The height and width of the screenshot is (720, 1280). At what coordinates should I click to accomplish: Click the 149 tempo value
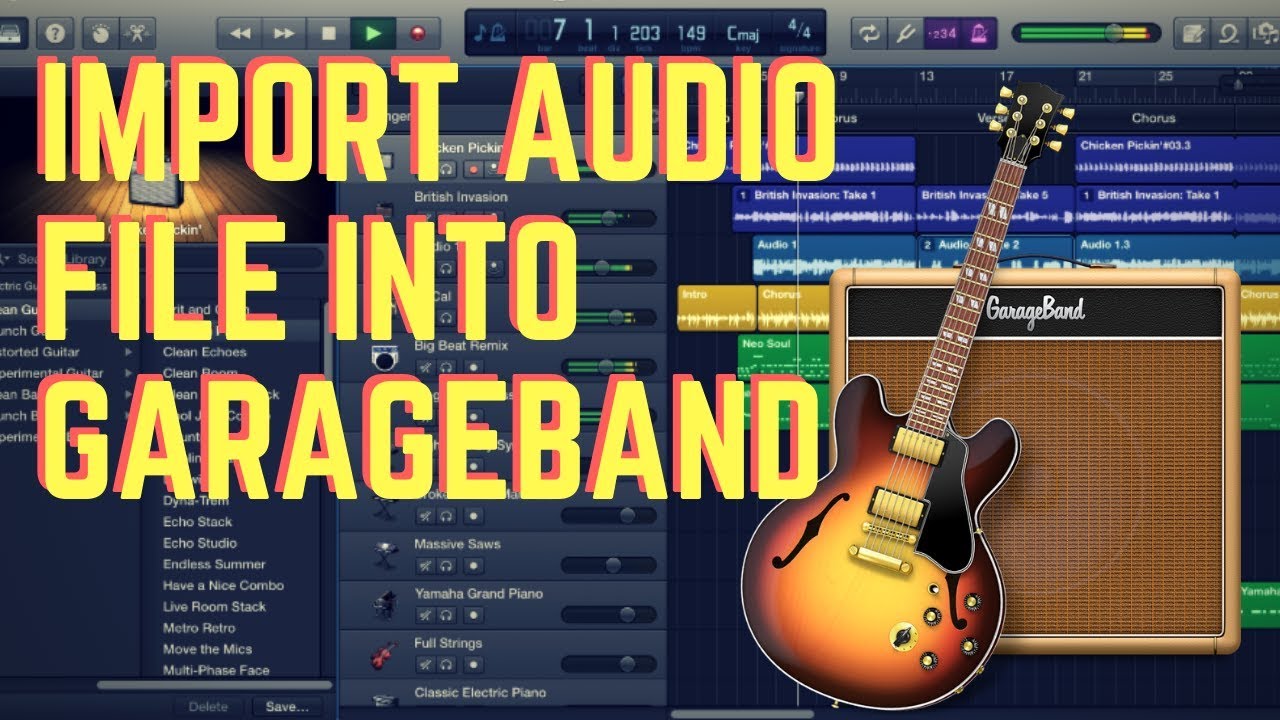[x=691, y=35]
